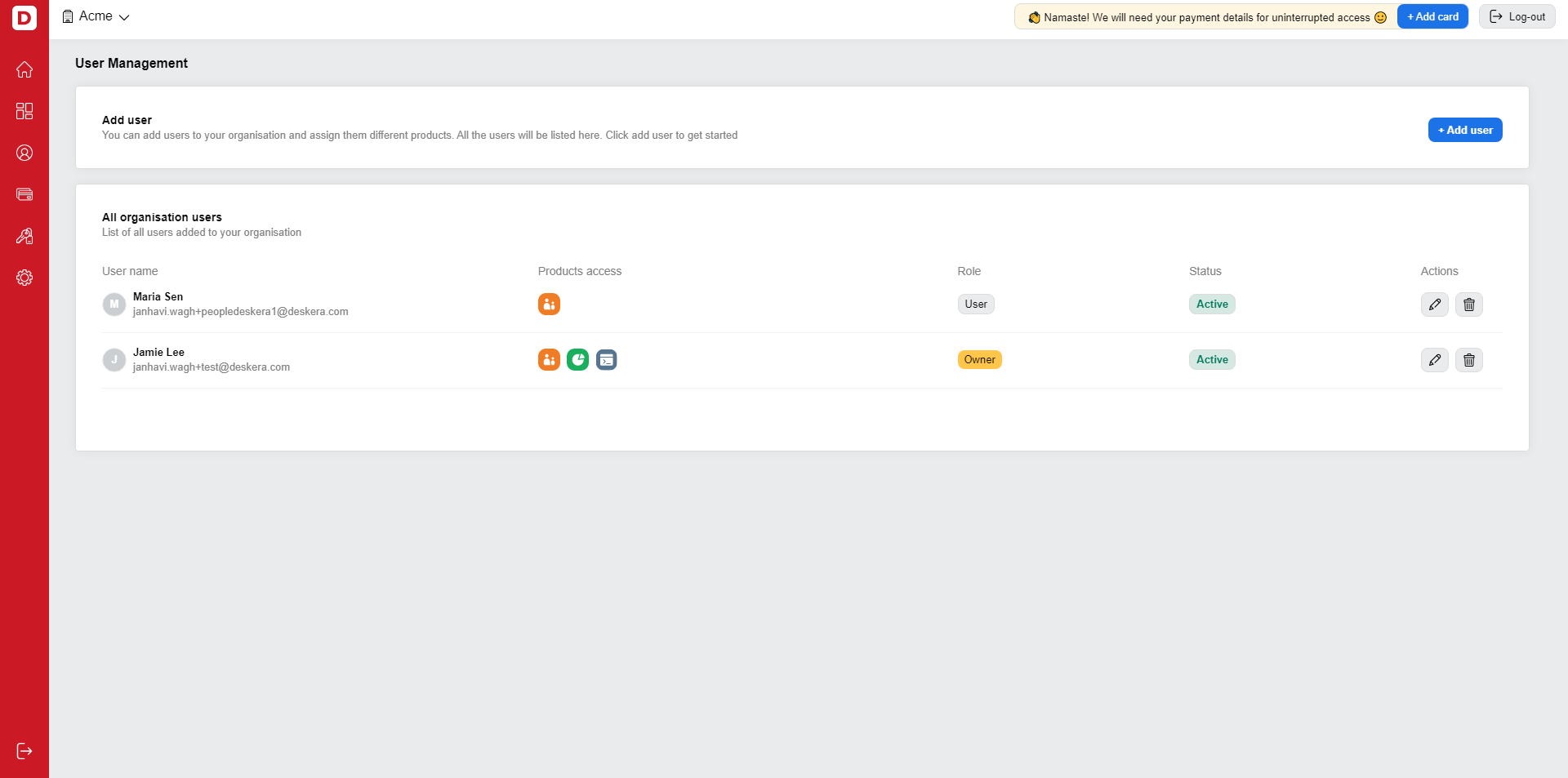
Task: Delete Jamie Lee using trash icon
Action: point(1468,360)
